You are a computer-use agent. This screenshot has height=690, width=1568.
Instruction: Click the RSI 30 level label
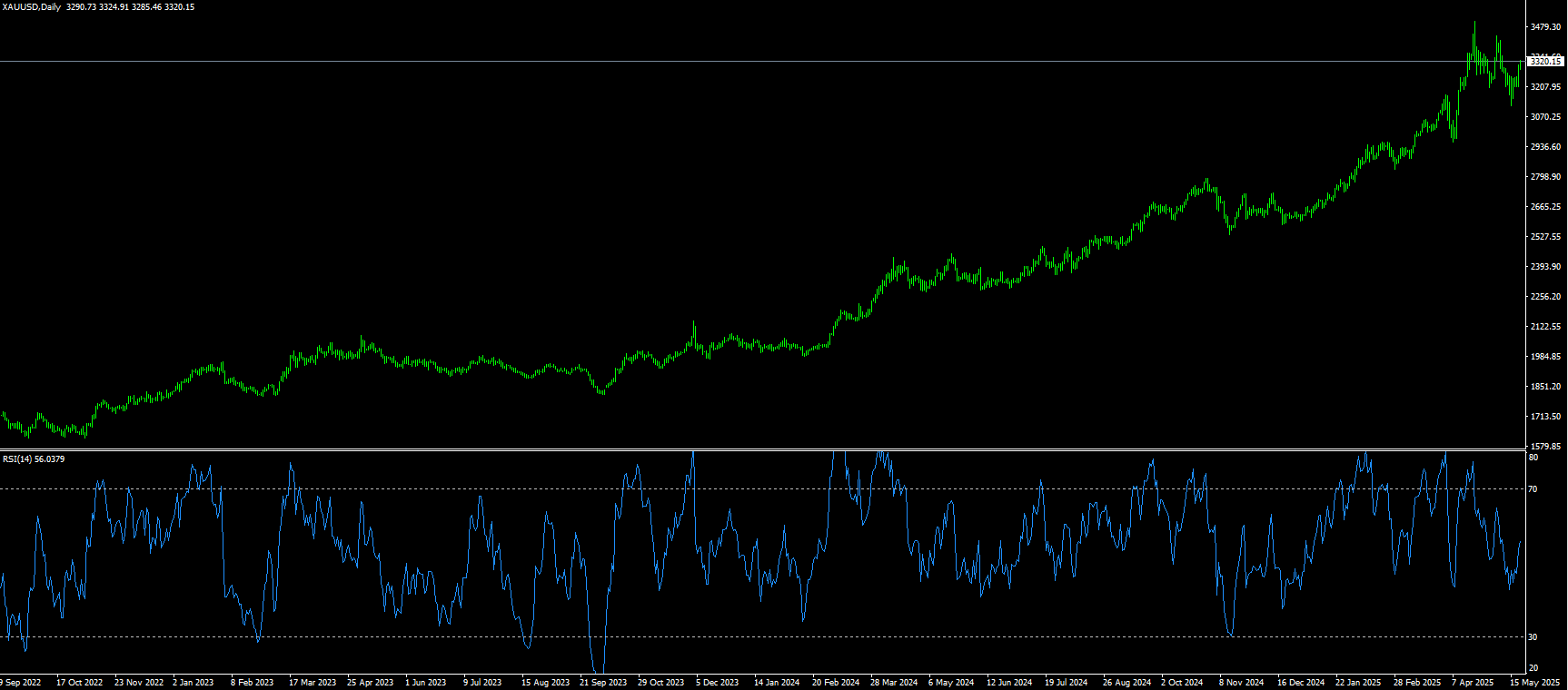(1533, 637)
